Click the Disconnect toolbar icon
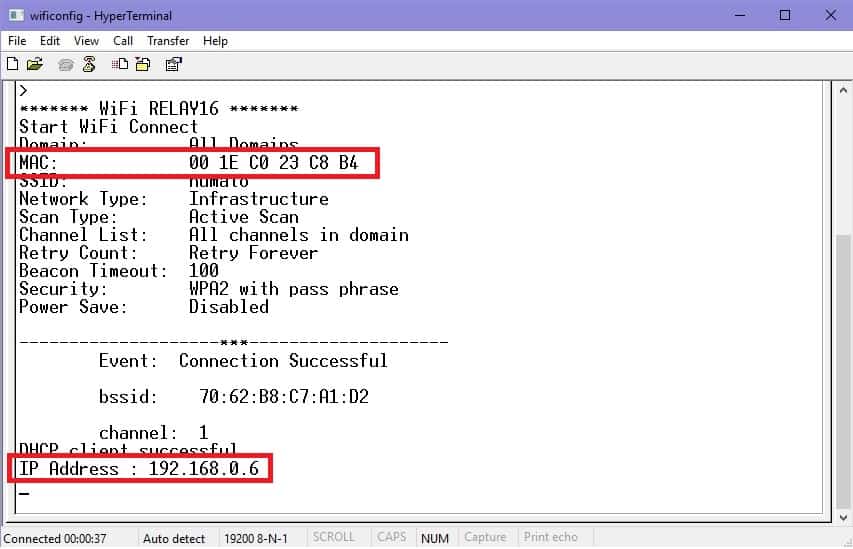The height and width of the screenshot is (549, 853). click(89, 64)
